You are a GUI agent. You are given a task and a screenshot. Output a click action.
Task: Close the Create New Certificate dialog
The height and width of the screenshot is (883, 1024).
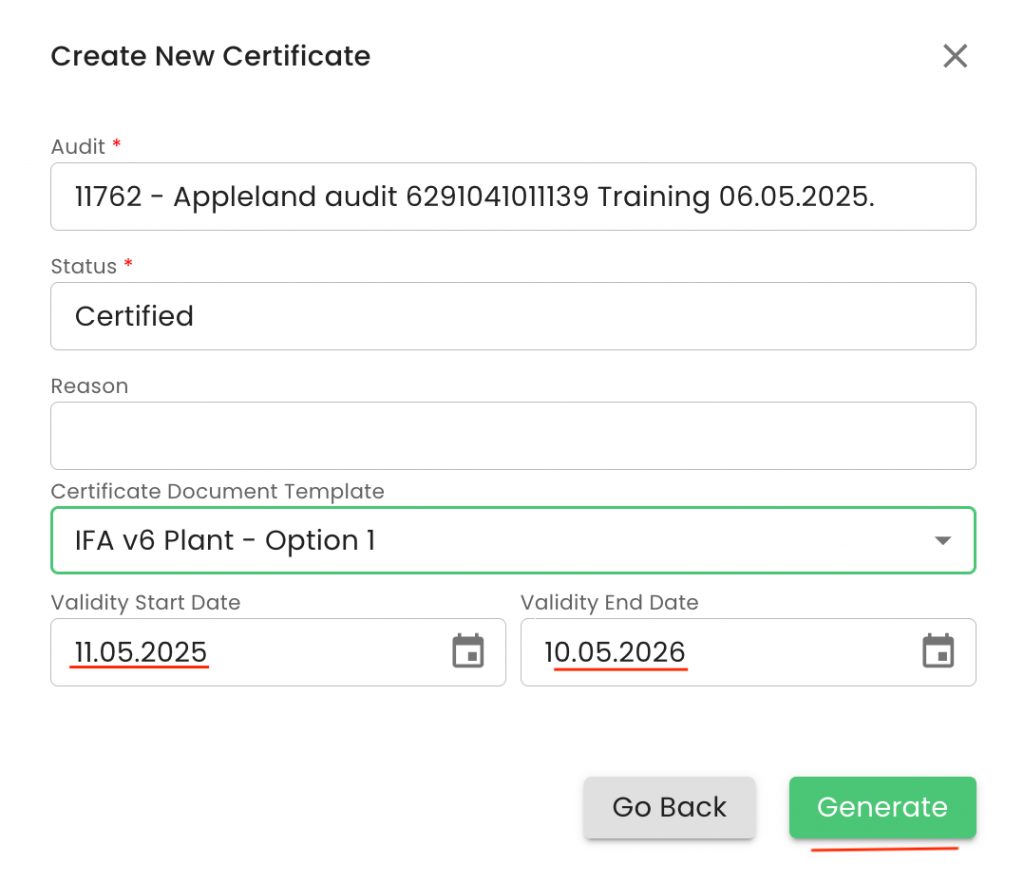point(955,56)
